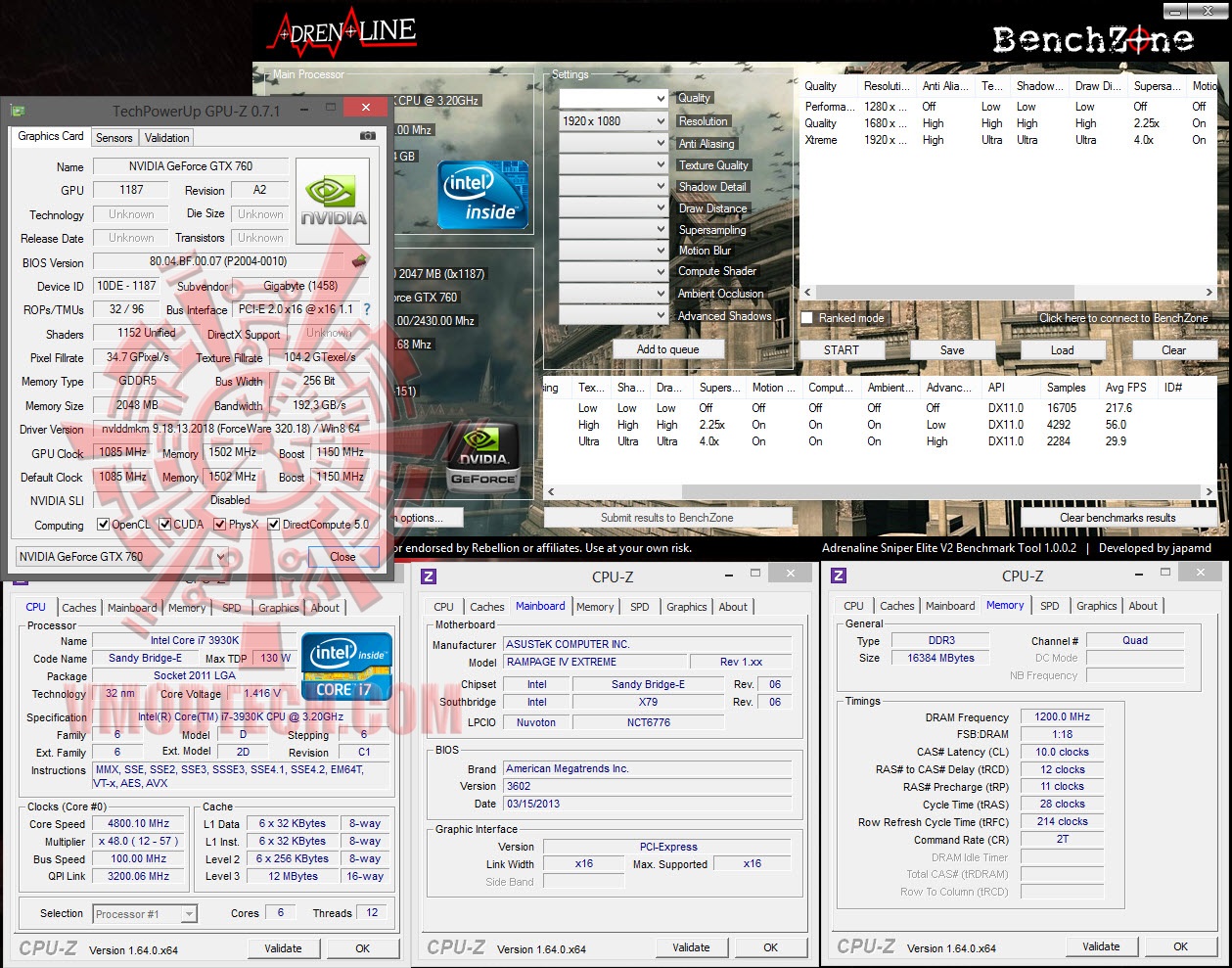Click Clear benchmarks results button

pos(1118,518)
